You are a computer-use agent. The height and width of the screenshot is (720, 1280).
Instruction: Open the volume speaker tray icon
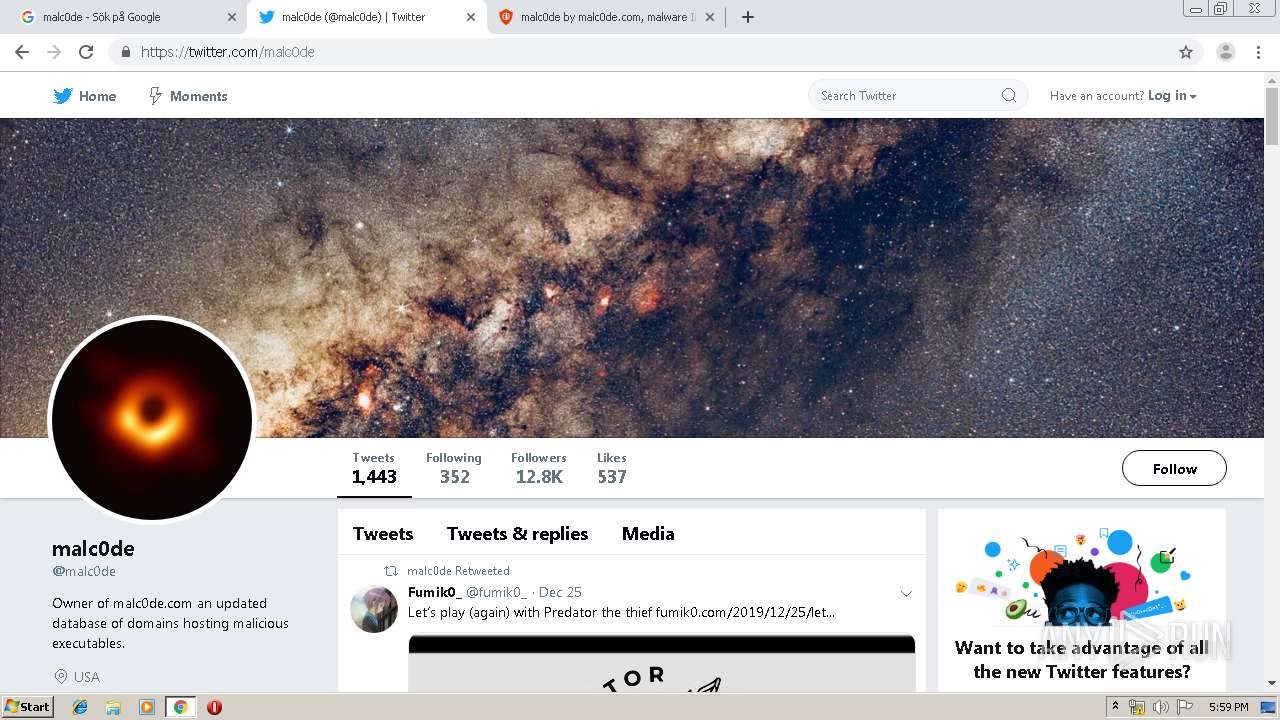[1160, 707]
